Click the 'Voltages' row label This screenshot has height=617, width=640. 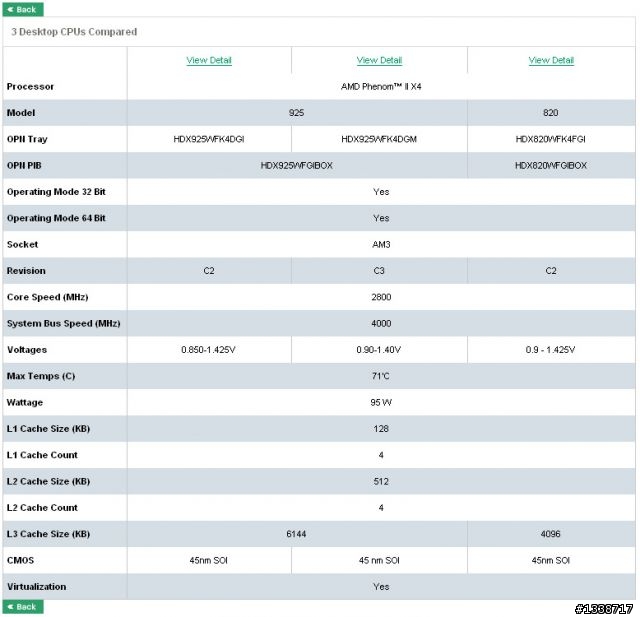coord(27,350)
